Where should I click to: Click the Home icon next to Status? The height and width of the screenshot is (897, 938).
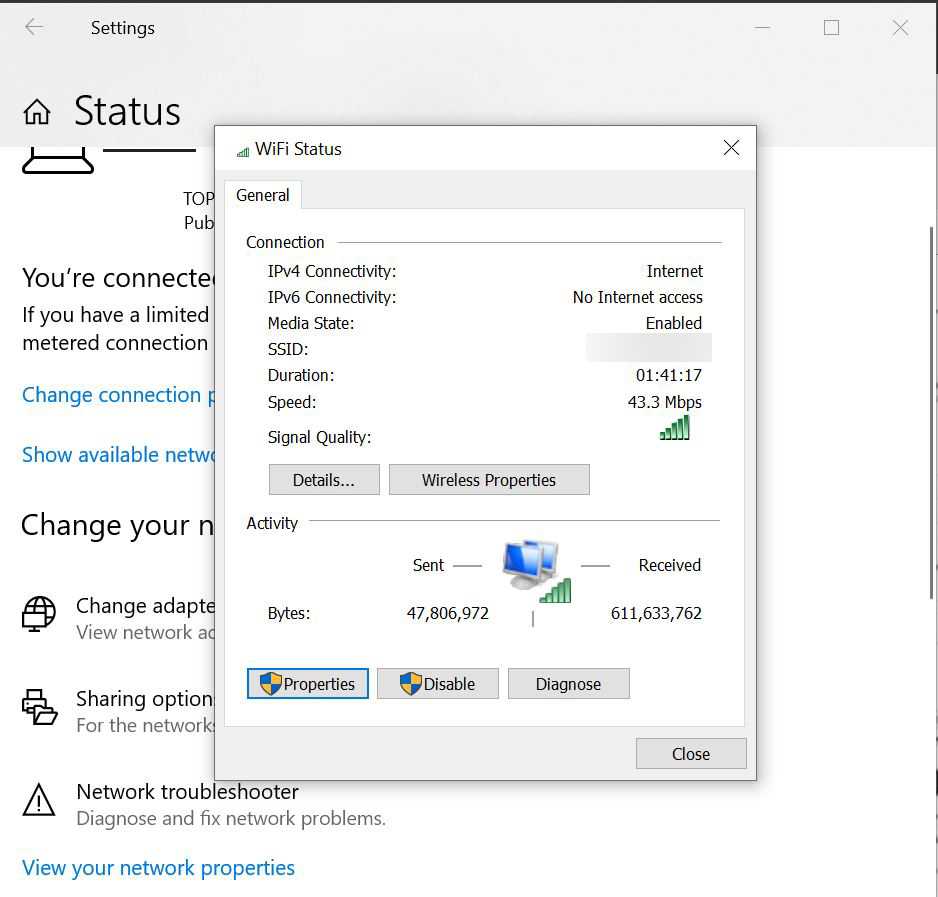37,111
